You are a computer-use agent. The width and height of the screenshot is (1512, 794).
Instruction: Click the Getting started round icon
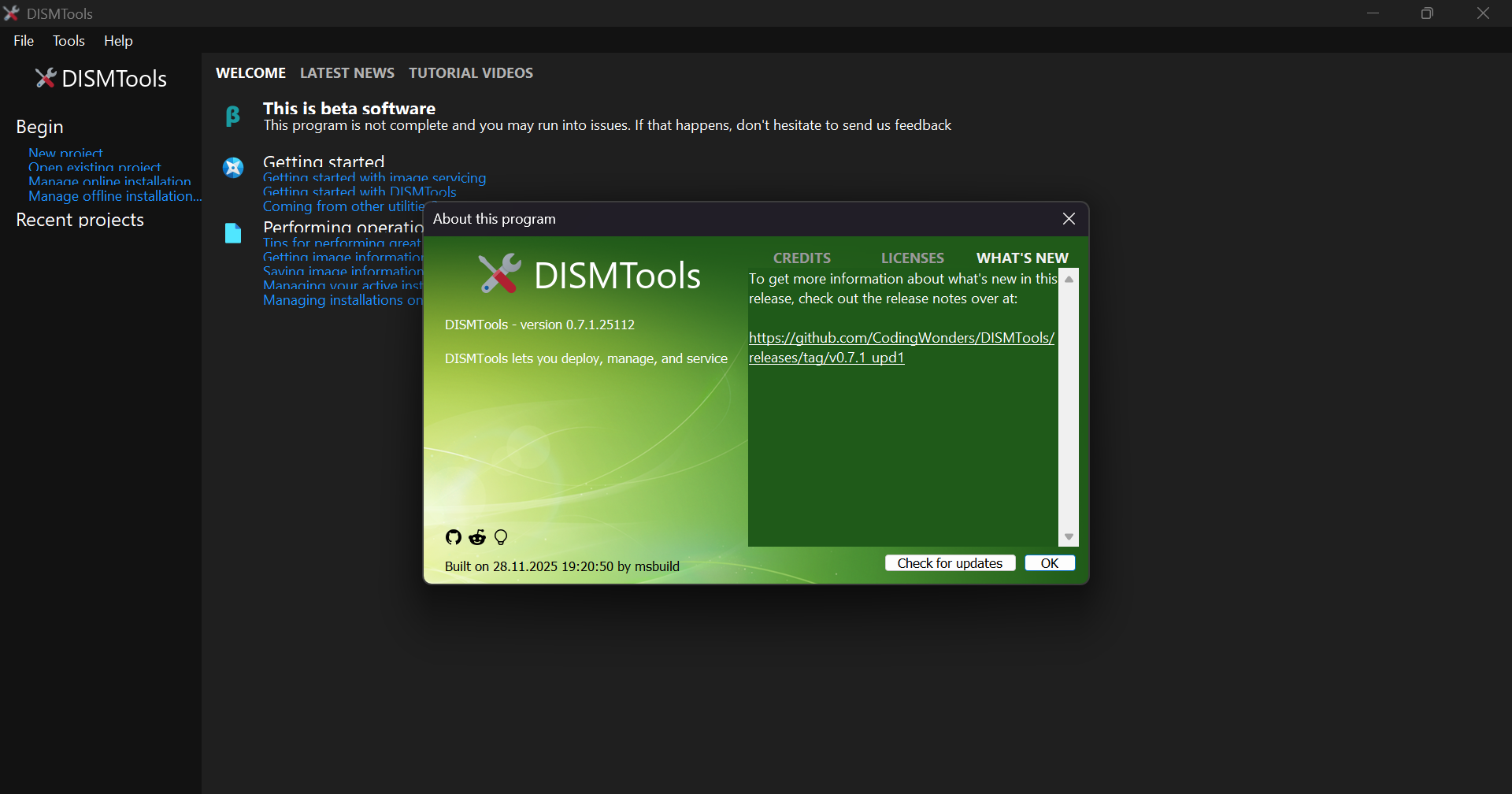[233, 168]
